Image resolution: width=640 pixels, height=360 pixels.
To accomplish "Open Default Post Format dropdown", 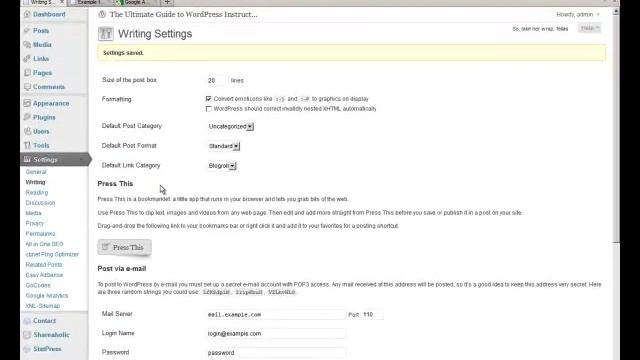I will tap(224, 146).
